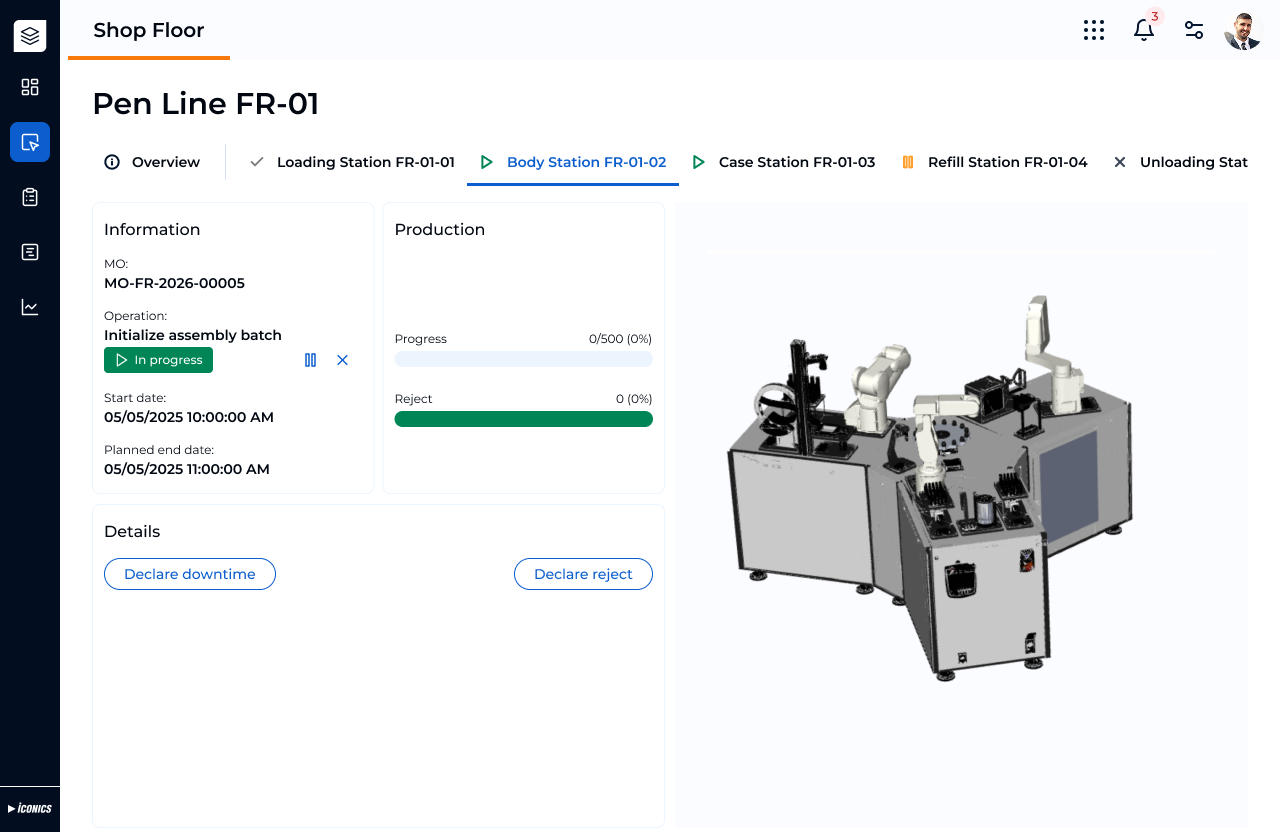Screen dimensions: 1280x832
Task: Open the Loading Station FR-01-01 tab
Action: point(352,162)
